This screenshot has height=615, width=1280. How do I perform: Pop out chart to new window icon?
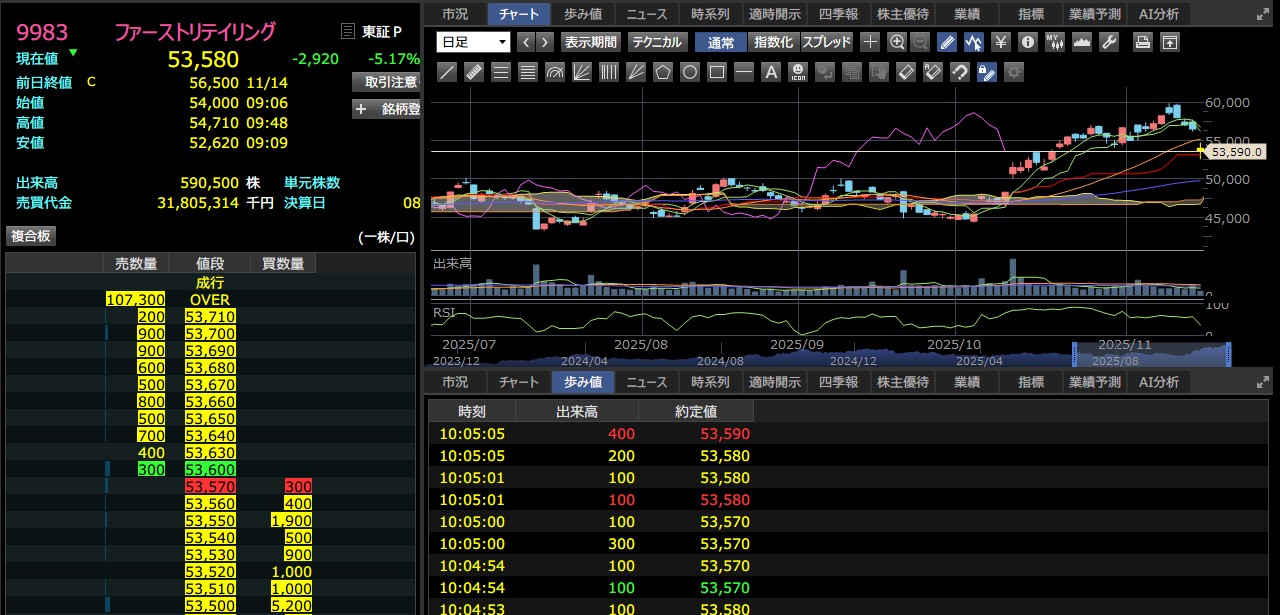pyautogui.click(x=1169, y=42)
